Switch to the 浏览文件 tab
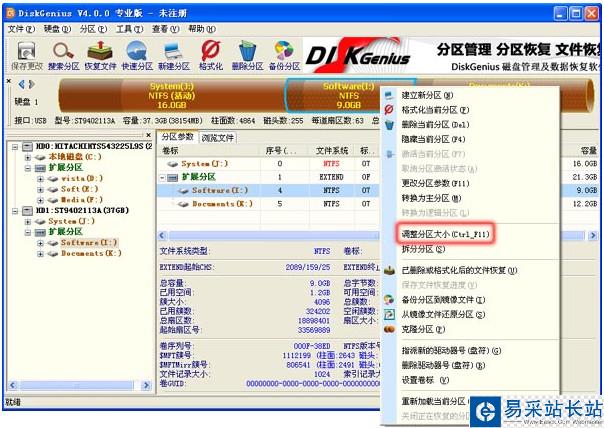The height and width of the screenshot is (428, 604). [x=217, y=138]
